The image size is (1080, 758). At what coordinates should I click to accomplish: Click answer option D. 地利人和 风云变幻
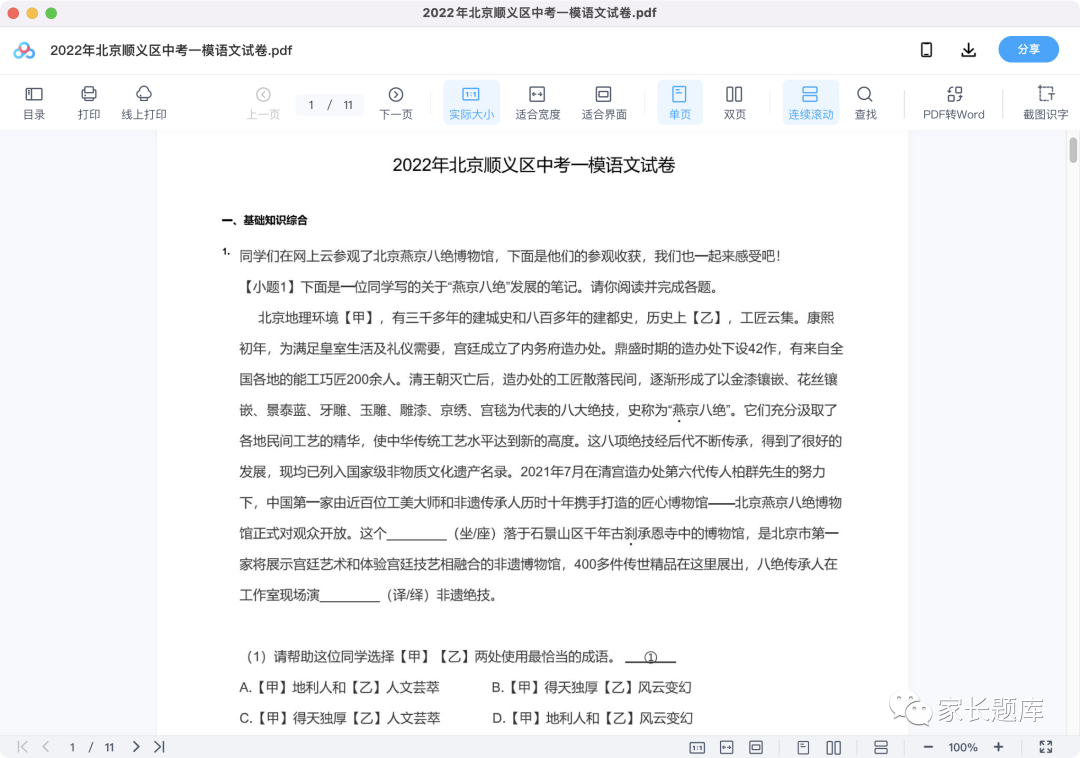(x=592, y=718)
